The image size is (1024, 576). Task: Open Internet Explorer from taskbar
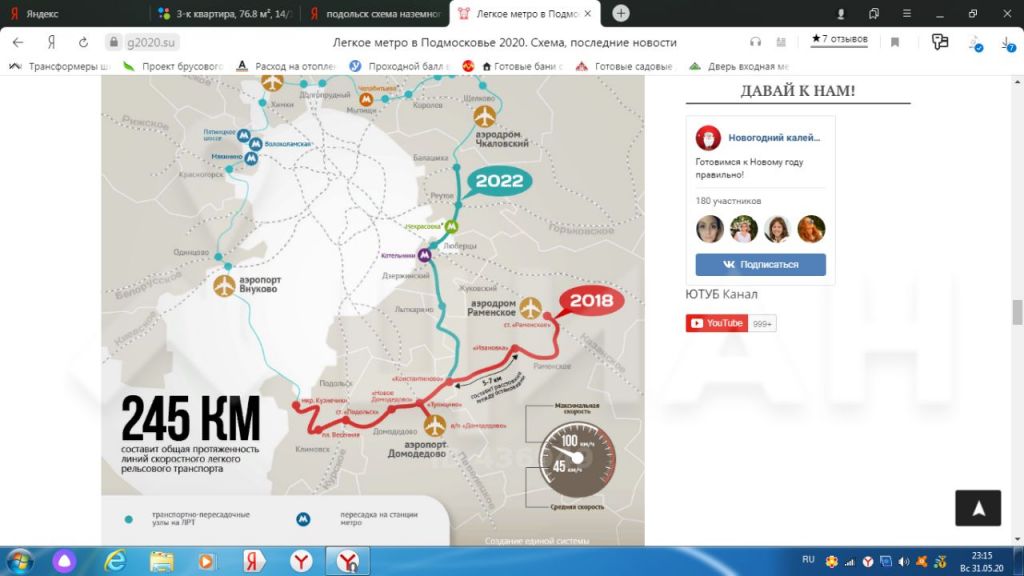(115, 561)
